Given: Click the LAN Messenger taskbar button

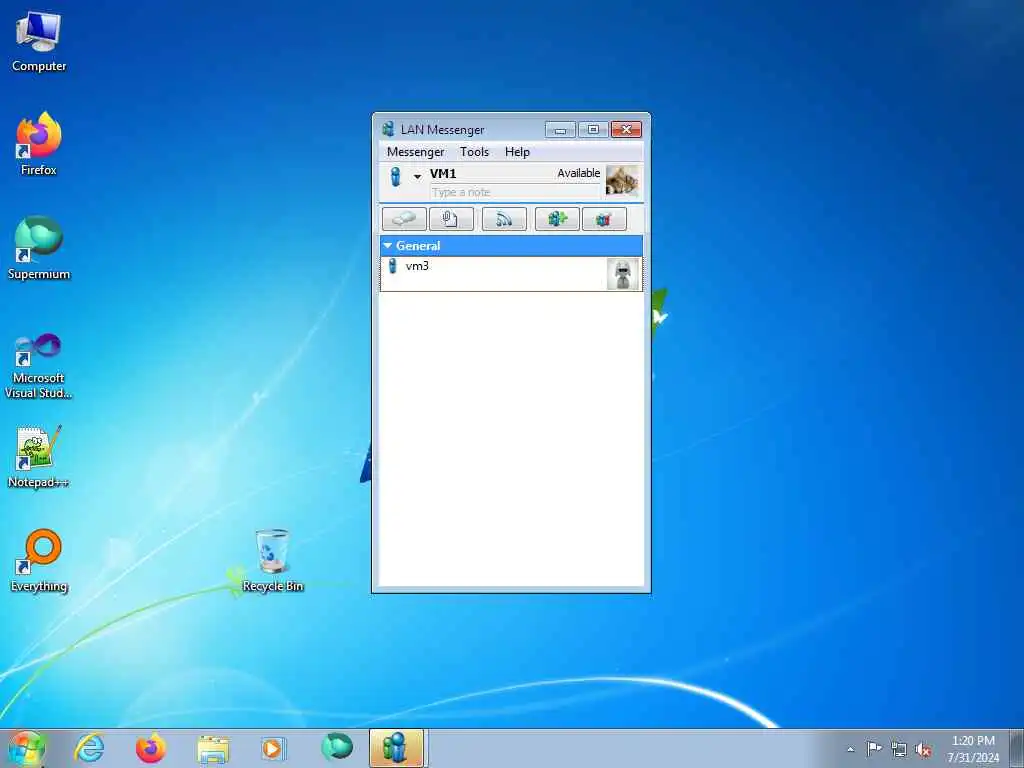Looking at the screenshot, I should click(x=397, y=748).
